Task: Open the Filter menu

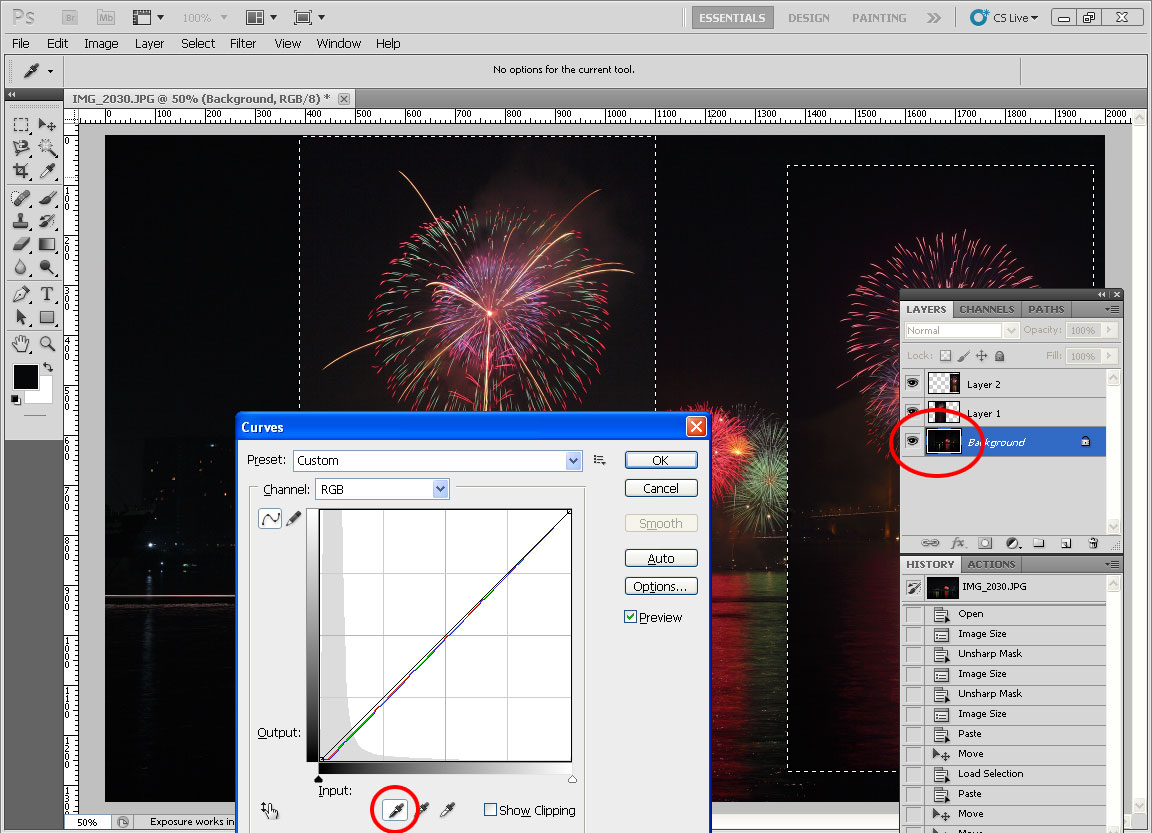Action: click(x=243, y=43)
